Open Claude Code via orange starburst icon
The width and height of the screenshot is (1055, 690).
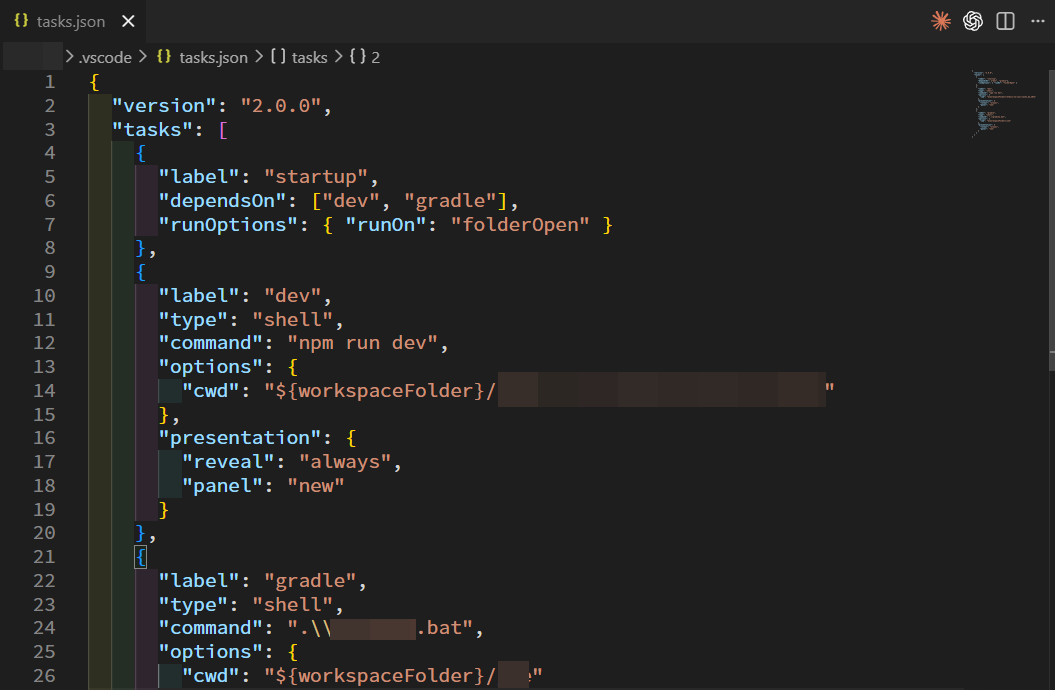click(940, 21)
